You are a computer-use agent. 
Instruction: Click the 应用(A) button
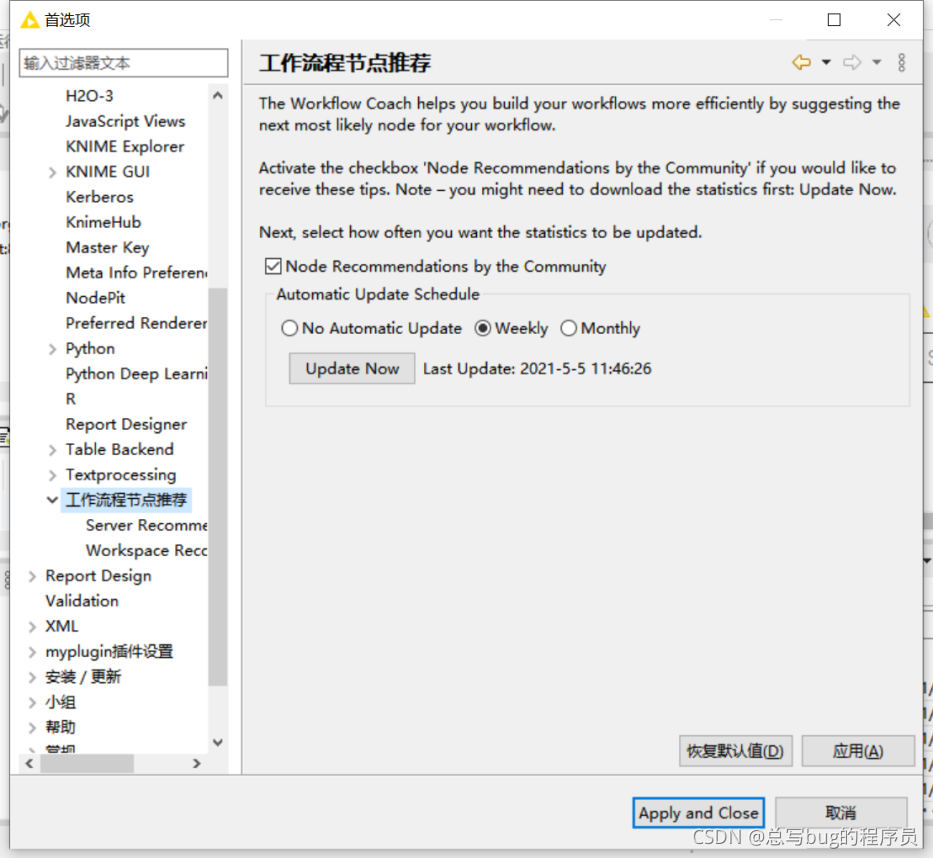[857, 751]
